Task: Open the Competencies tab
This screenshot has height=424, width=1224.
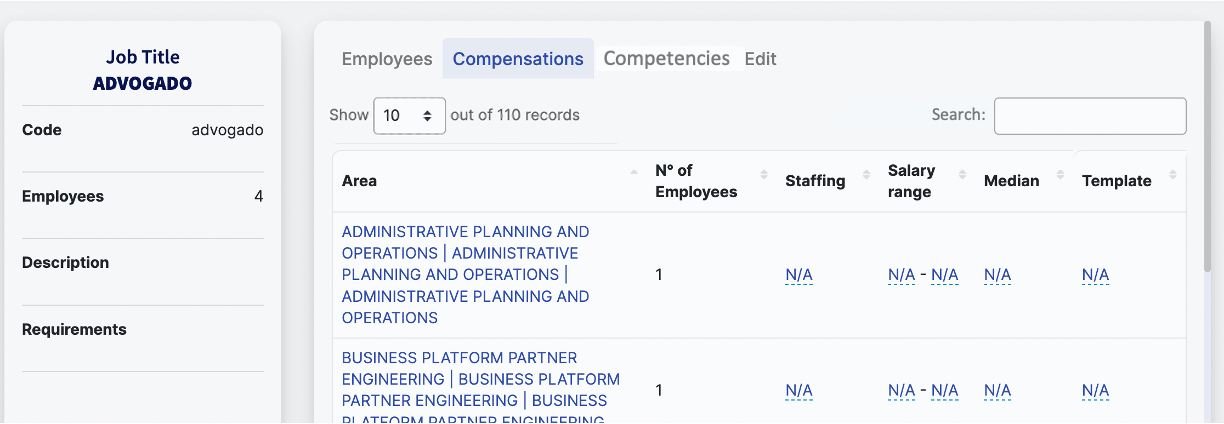Action: (x=666, y=59)
